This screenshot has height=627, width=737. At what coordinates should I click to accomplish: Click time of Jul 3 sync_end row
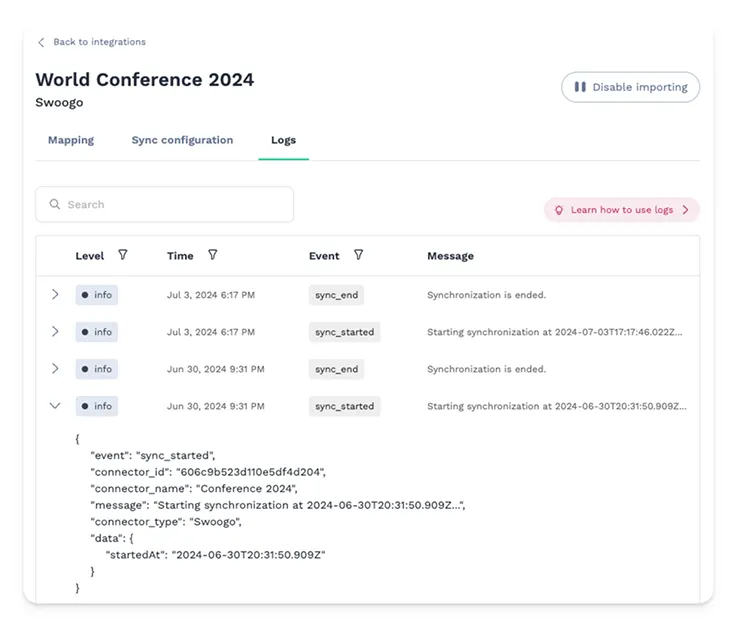[211, 295]
